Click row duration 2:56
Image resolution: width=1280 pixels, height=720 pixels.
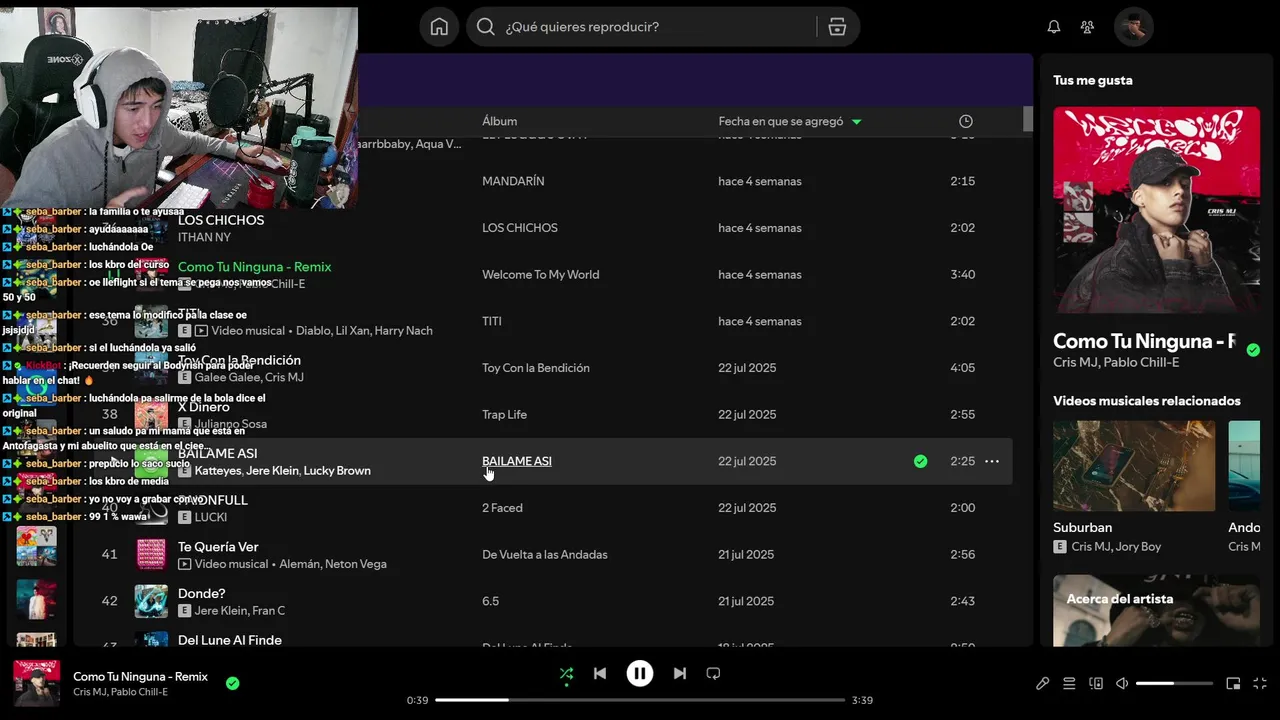pyautogui.click(x=962, y=554)
